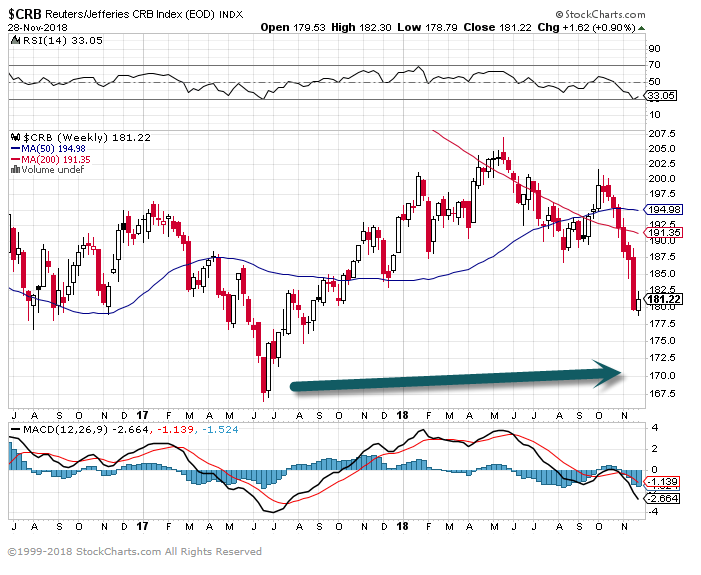Click the 207.5 price axis label
Viewport: 701px width, 575px height.
click(x=662, y=134)
